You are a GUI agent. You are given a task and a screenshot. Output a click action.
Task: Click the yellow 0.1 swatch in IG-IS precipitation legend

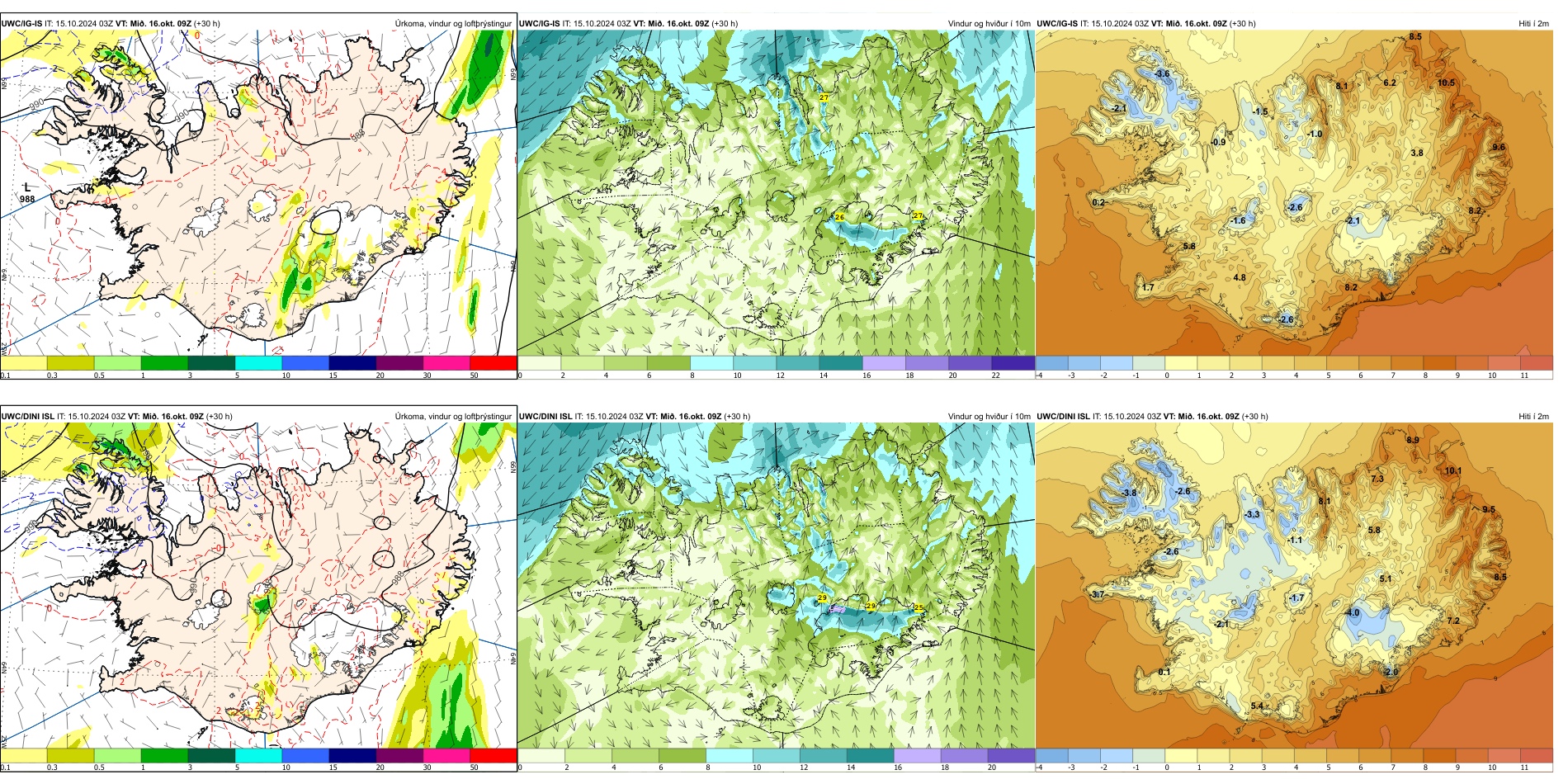pos(23,362)
